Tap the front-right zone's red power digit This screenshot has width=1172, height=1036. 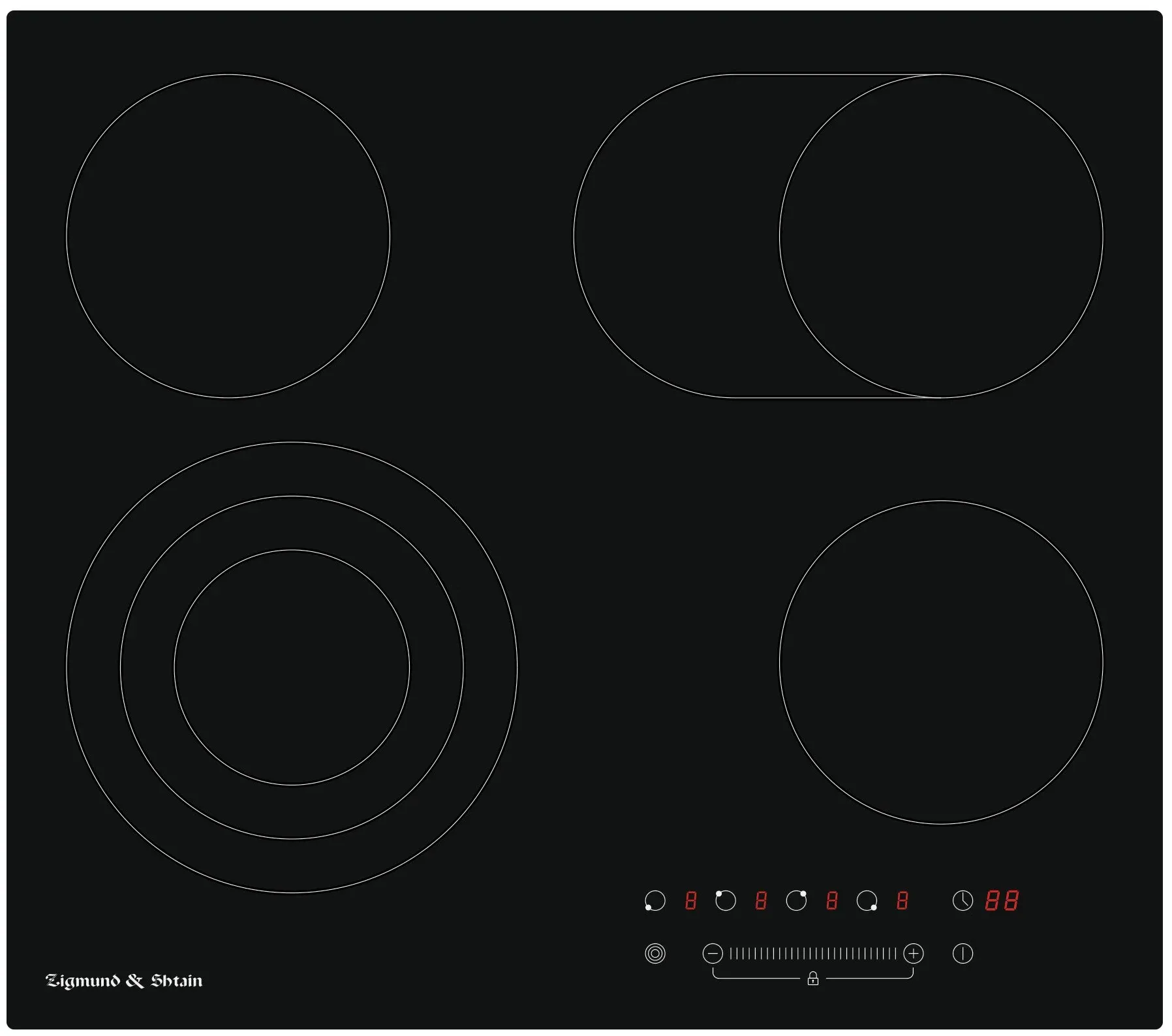902,901
